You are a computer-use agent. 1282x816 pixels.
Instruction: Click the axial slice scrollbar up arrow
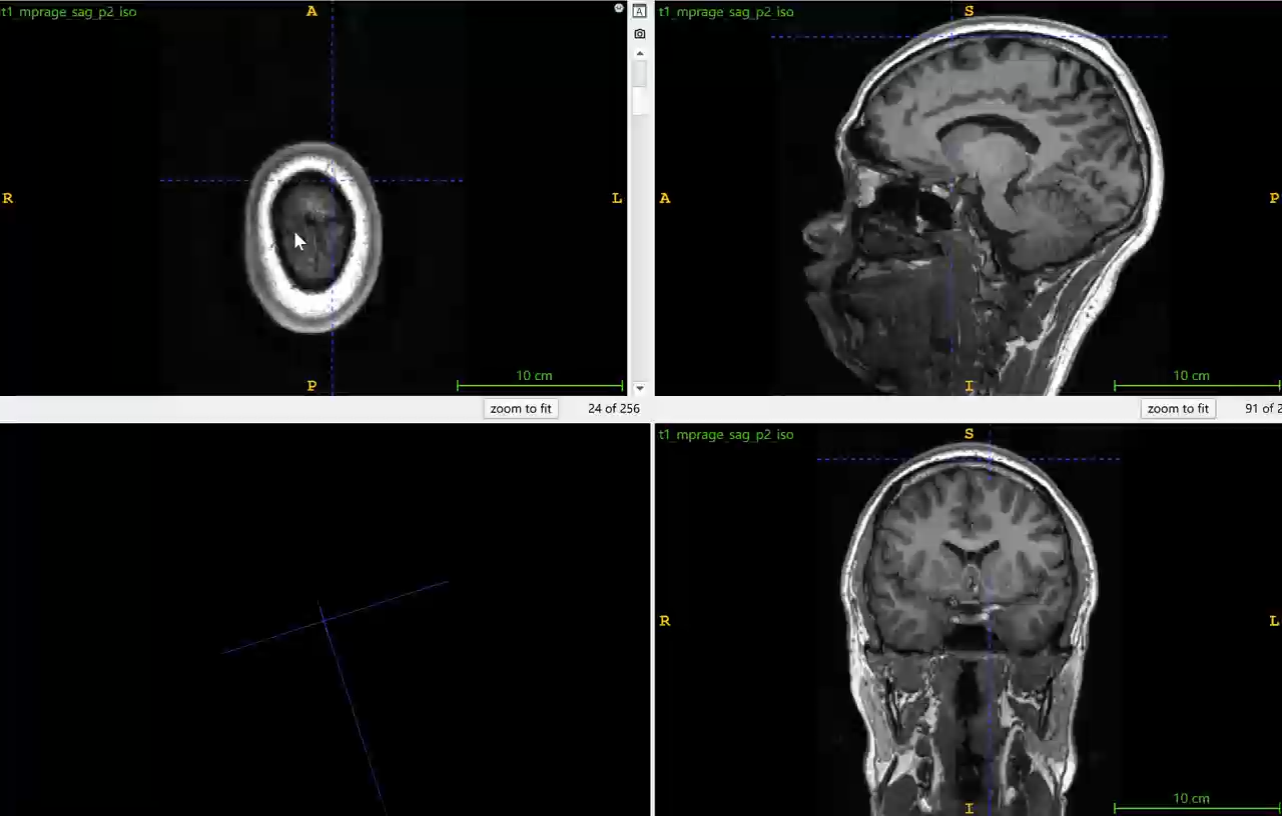click(x=640, y=51)
